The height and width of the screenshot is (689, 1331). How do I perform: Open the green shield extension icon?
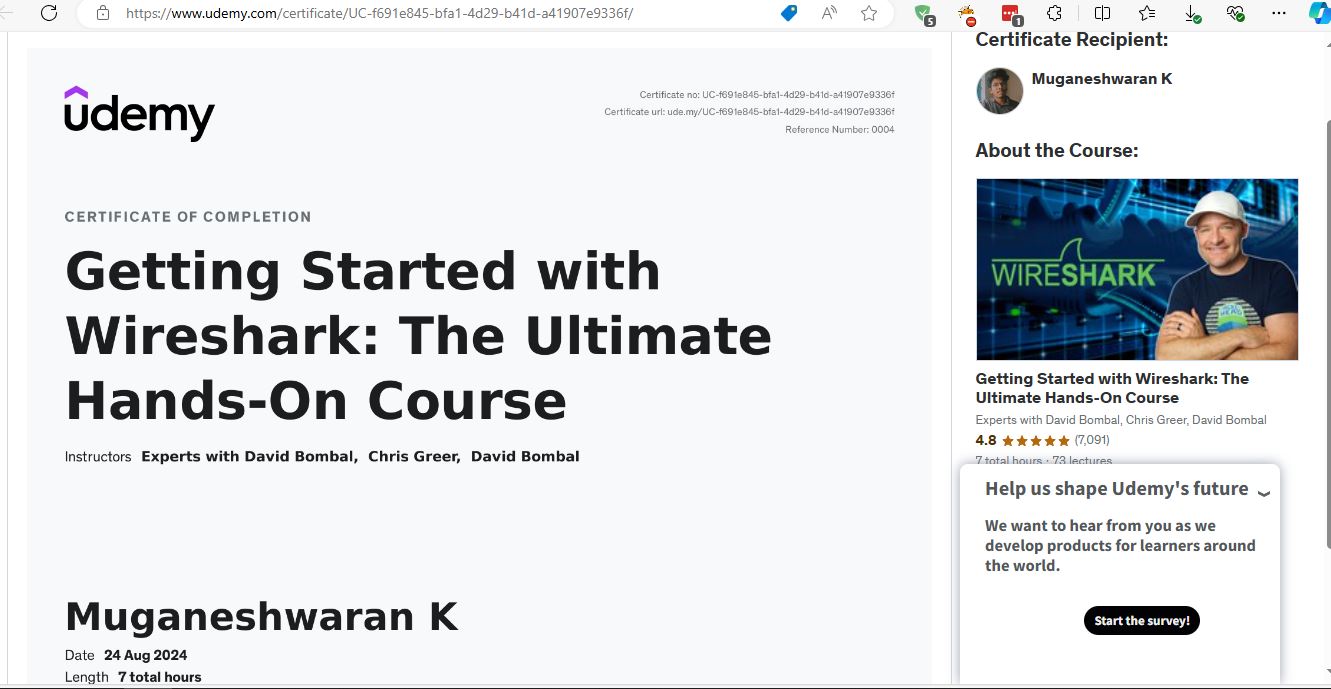coord(924,14)
